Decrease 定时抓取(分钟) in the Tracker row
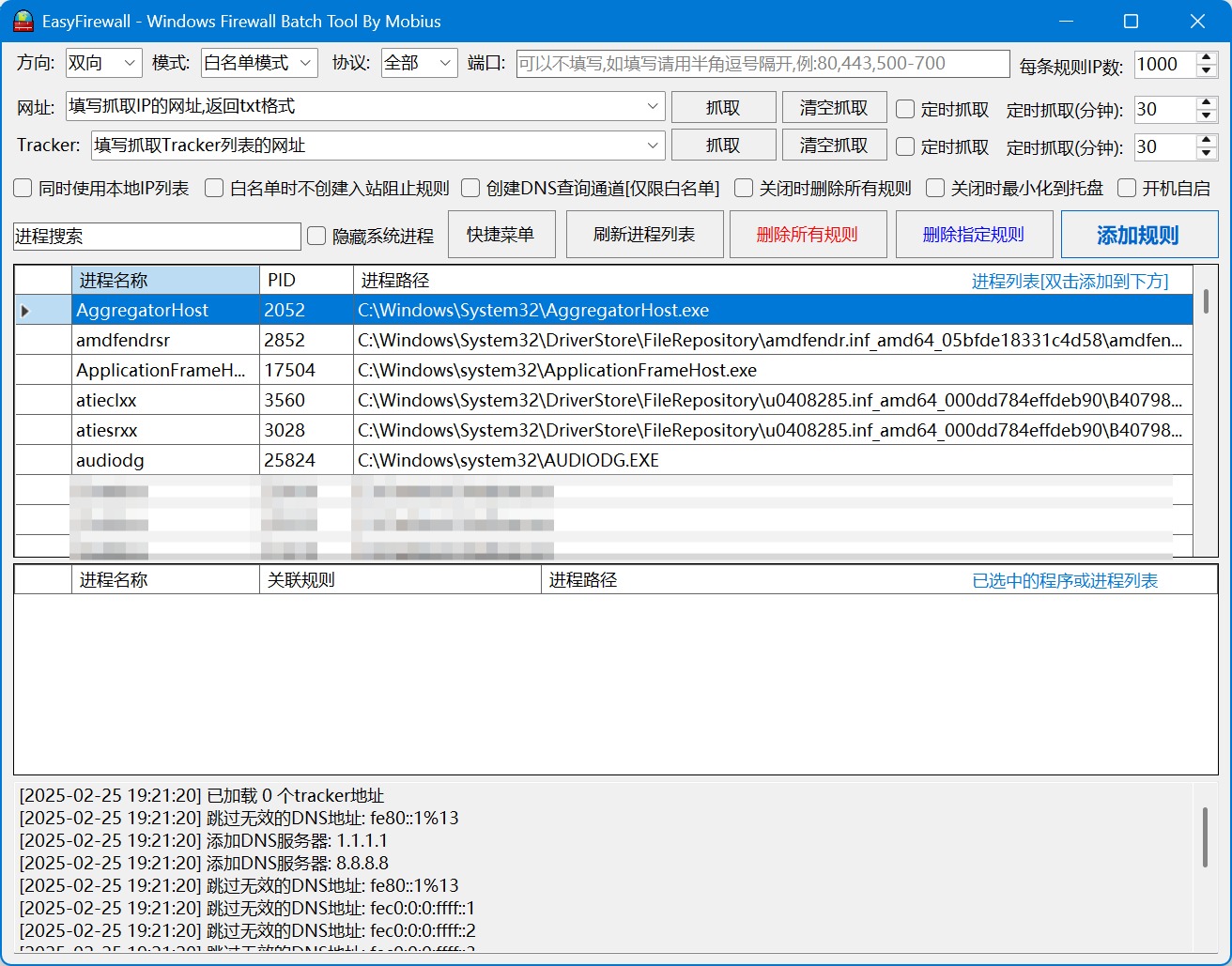Screen dimensions: 1232x966 [x=1207, y=153]
